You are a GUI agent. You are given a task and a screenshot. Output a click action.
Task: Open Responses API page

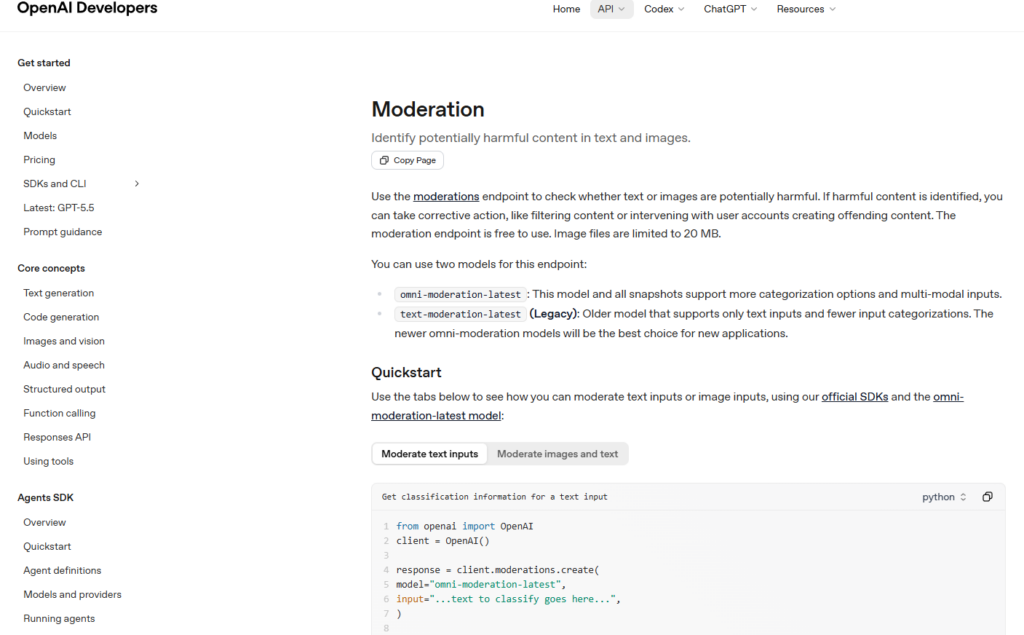pyautogui.click(x=57, y=437)
